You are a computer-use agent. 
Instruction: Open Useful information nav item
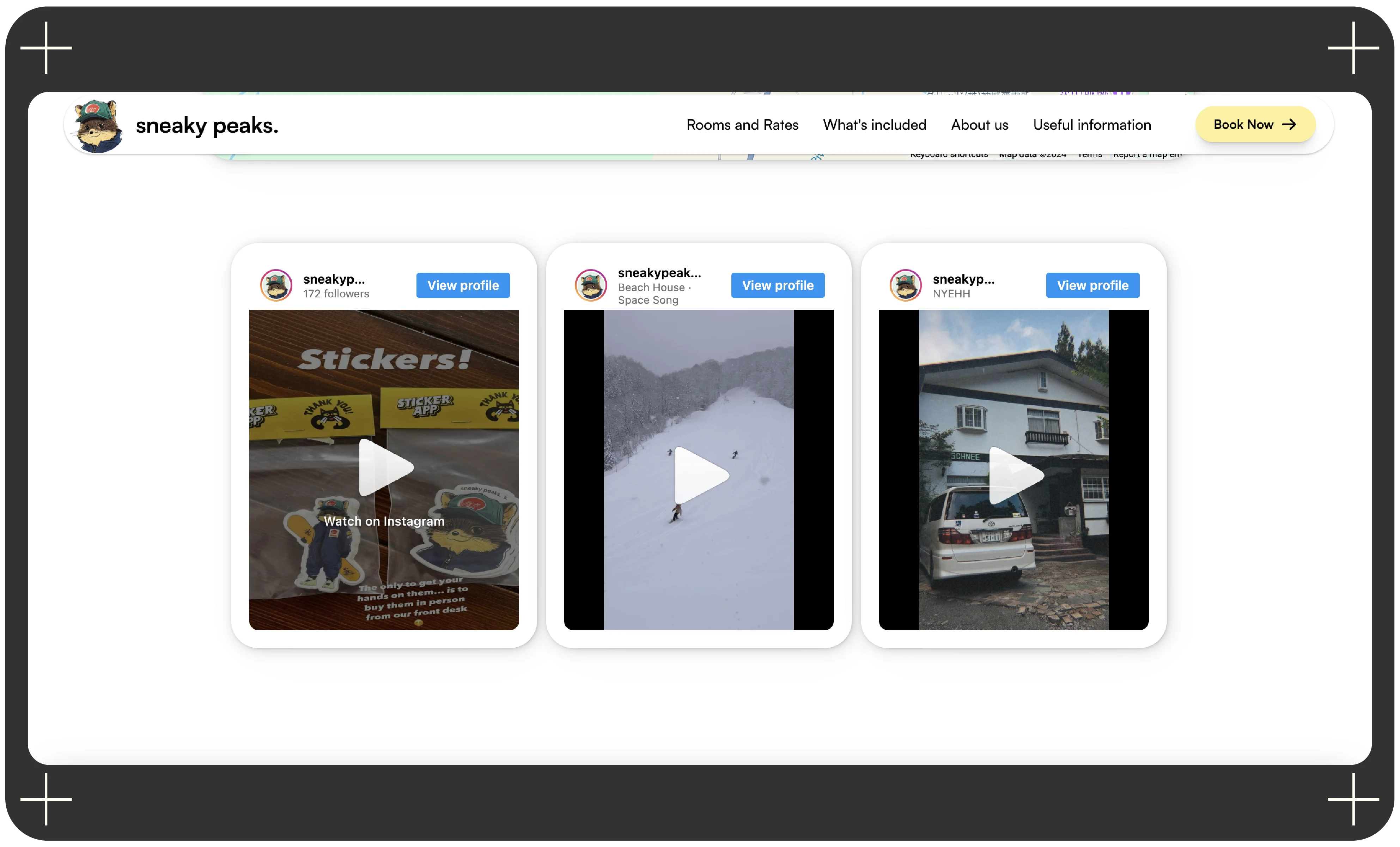[1091, 125]
